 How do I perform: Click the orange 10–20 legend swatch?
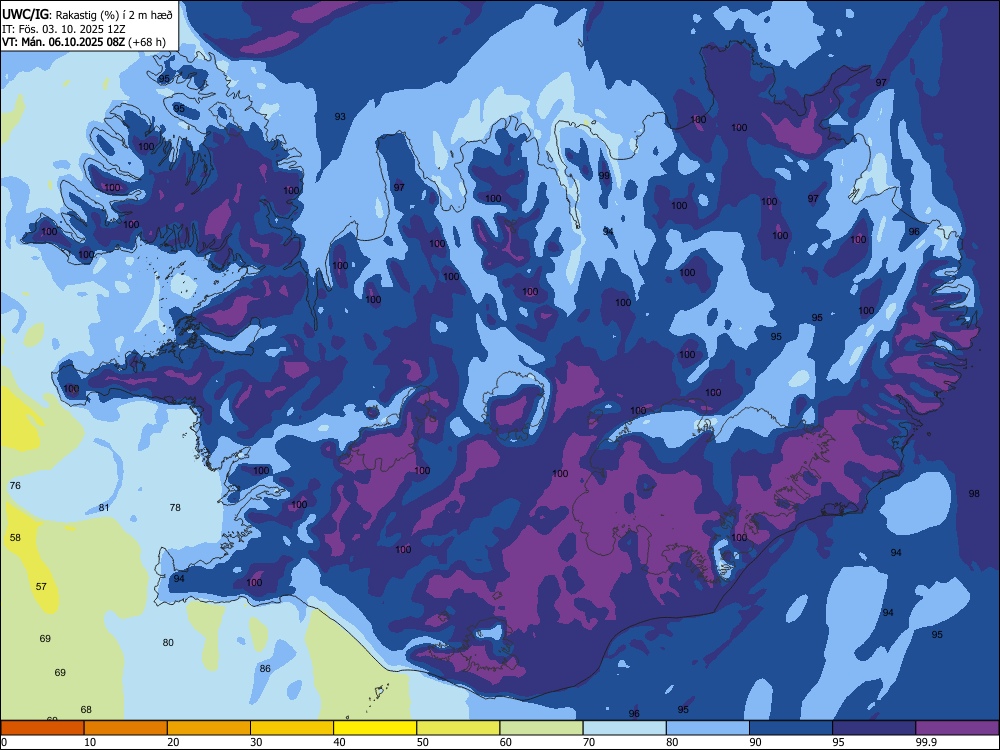[x=126, y=728]
